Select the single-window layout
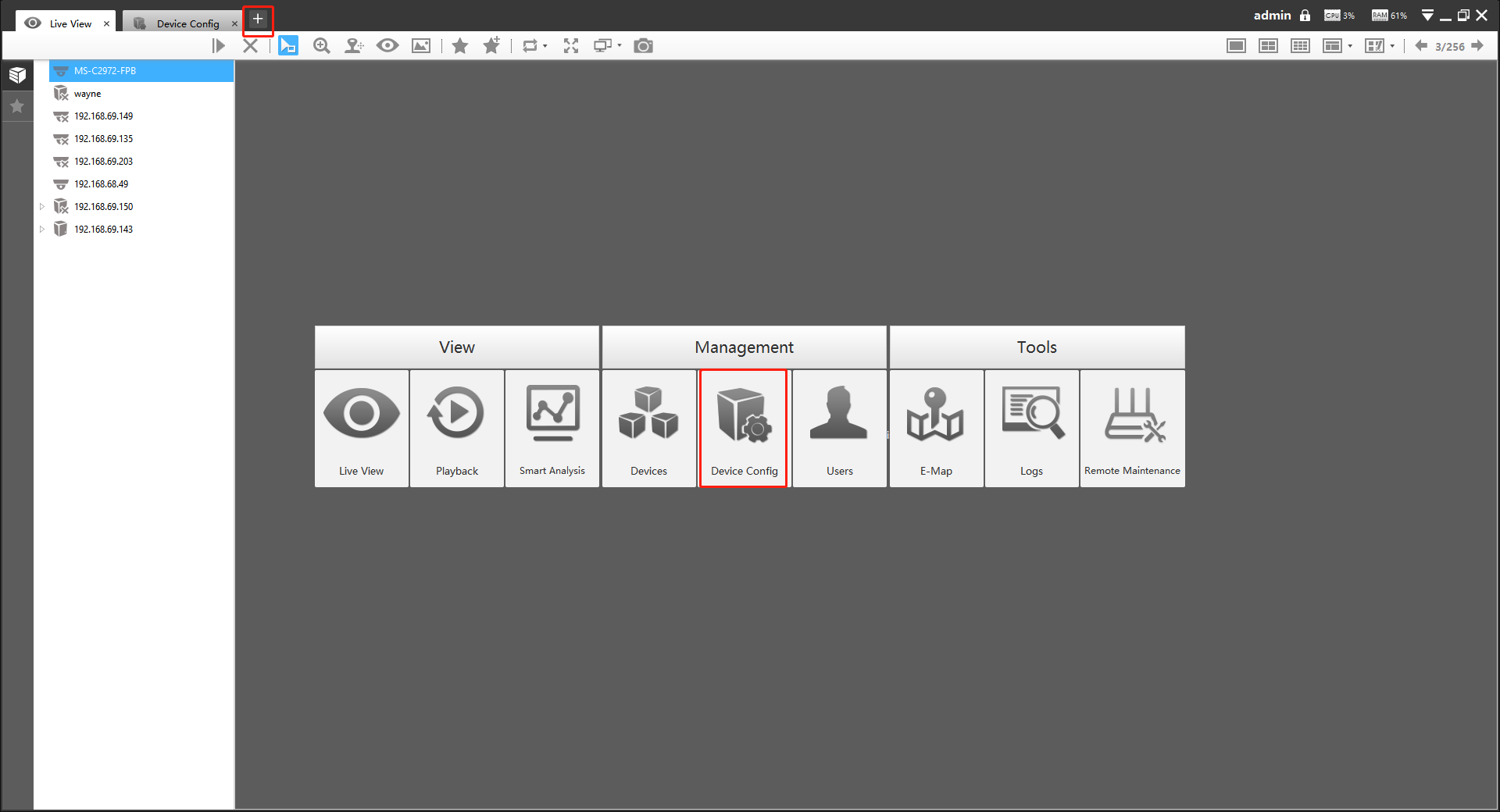The width and height of the screenshot is (1500, 812). 1236,46
